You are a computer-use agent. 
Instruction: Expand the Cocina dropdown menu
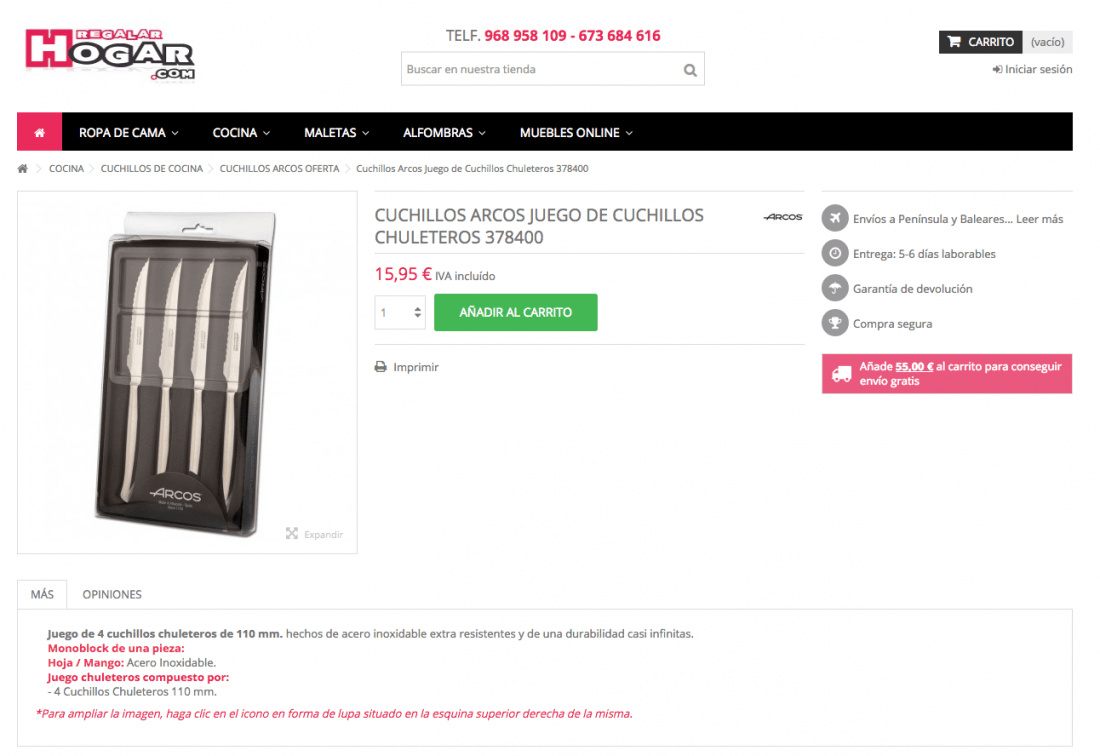point(241,133)
